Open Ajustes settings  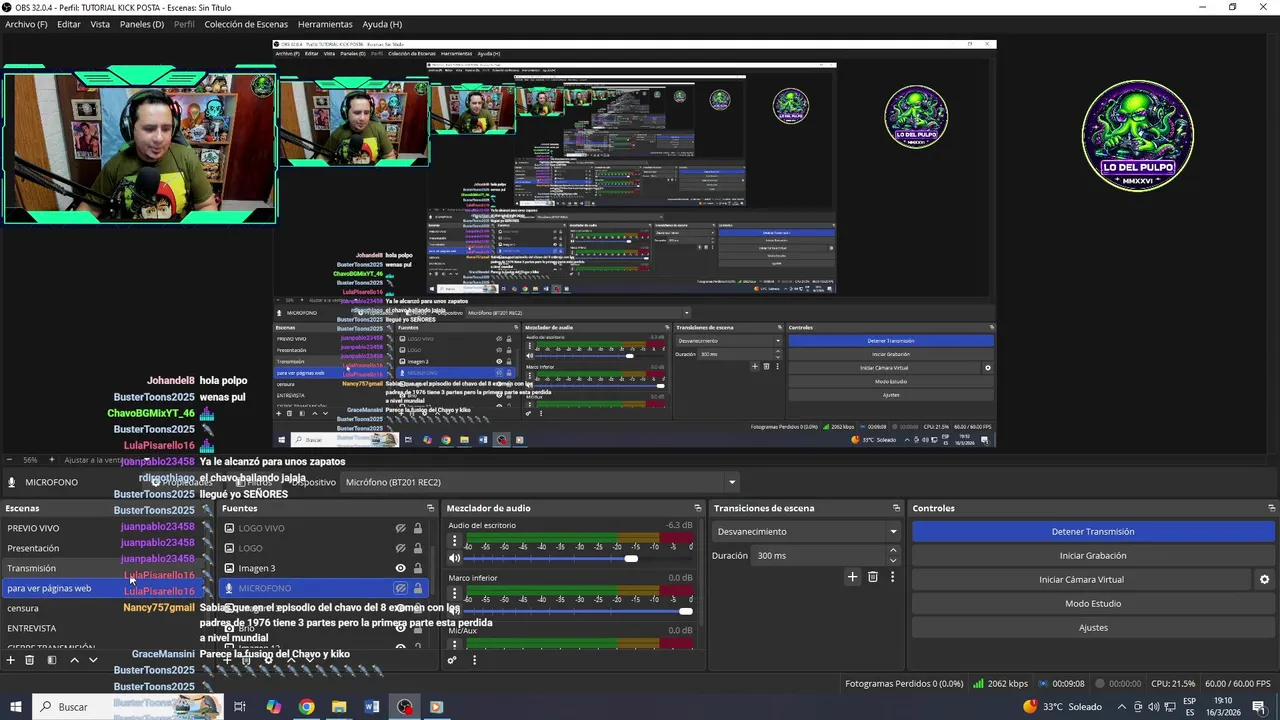tap(1093, 628)
